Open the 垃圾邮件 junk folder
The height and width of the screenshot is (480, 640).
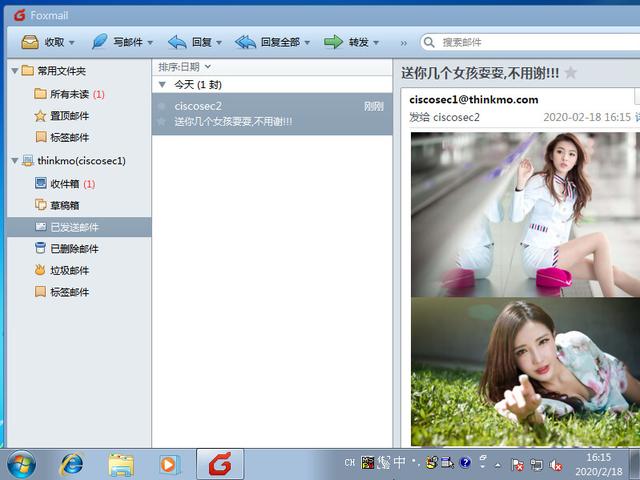[62, 270]
